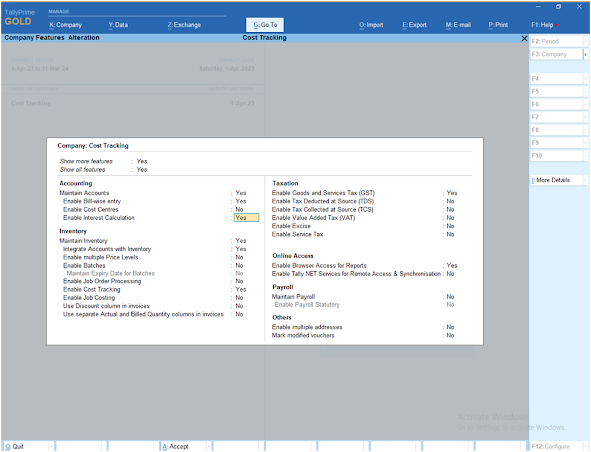
Task: Toggle Enable Excise value
Action: pyautogui.click(x=450, y=226)
